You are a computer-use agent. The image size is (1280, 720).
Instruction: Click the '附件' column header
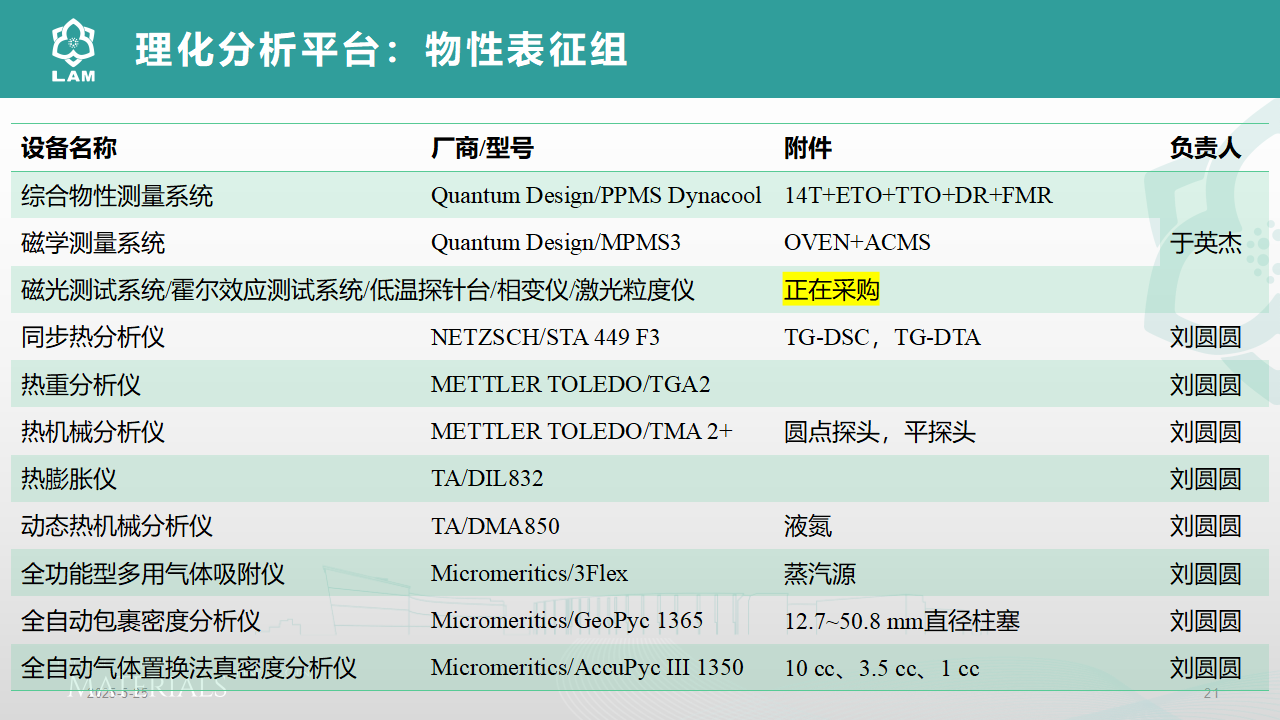click(x=808, y=148)
